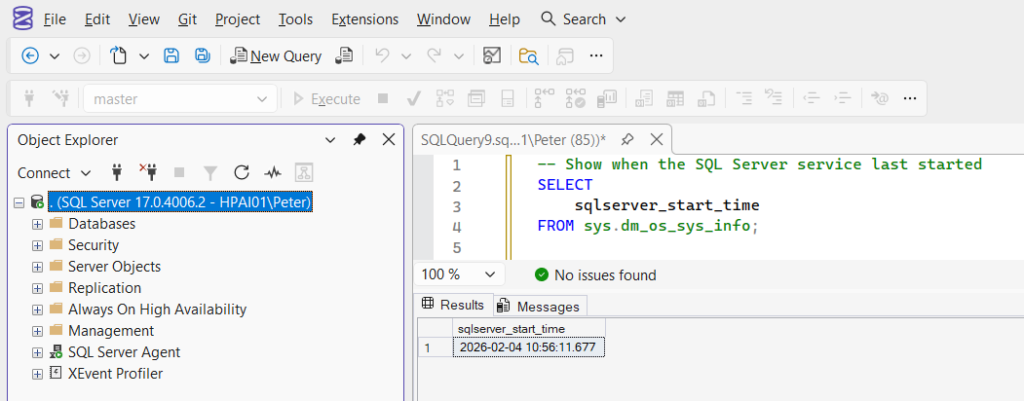Click the New Query button

[277, 56]
